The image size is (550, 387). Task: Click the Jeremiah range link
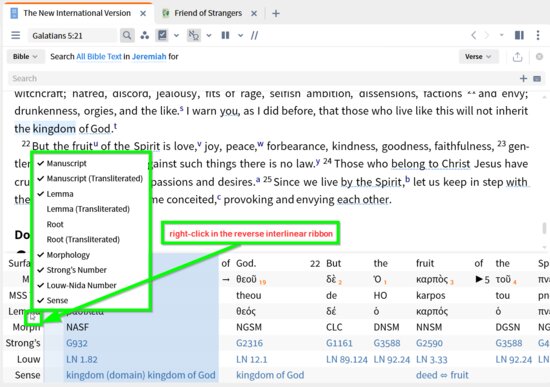[x=149, y=56]
